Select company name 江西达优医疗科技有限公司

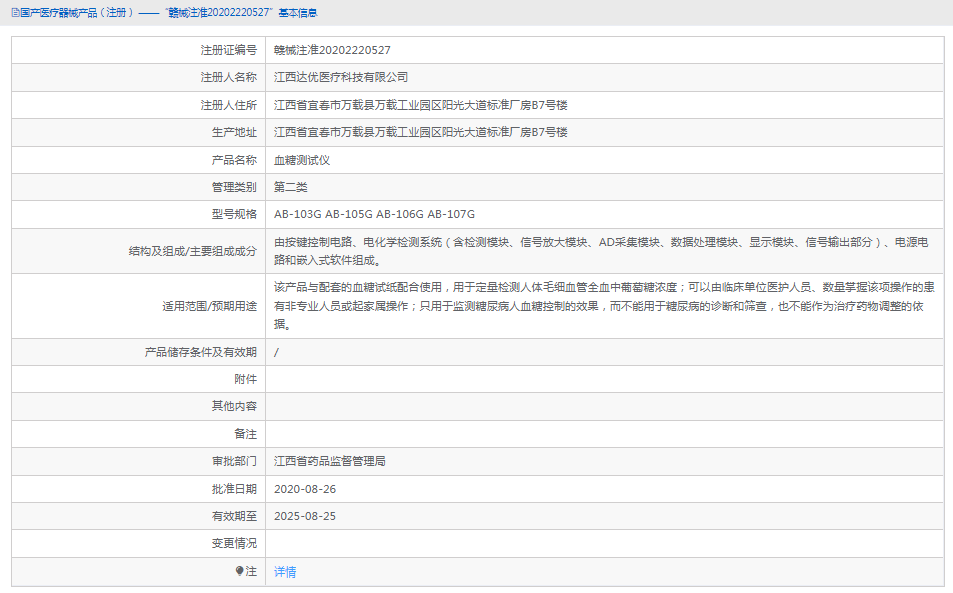coord(341,77)
